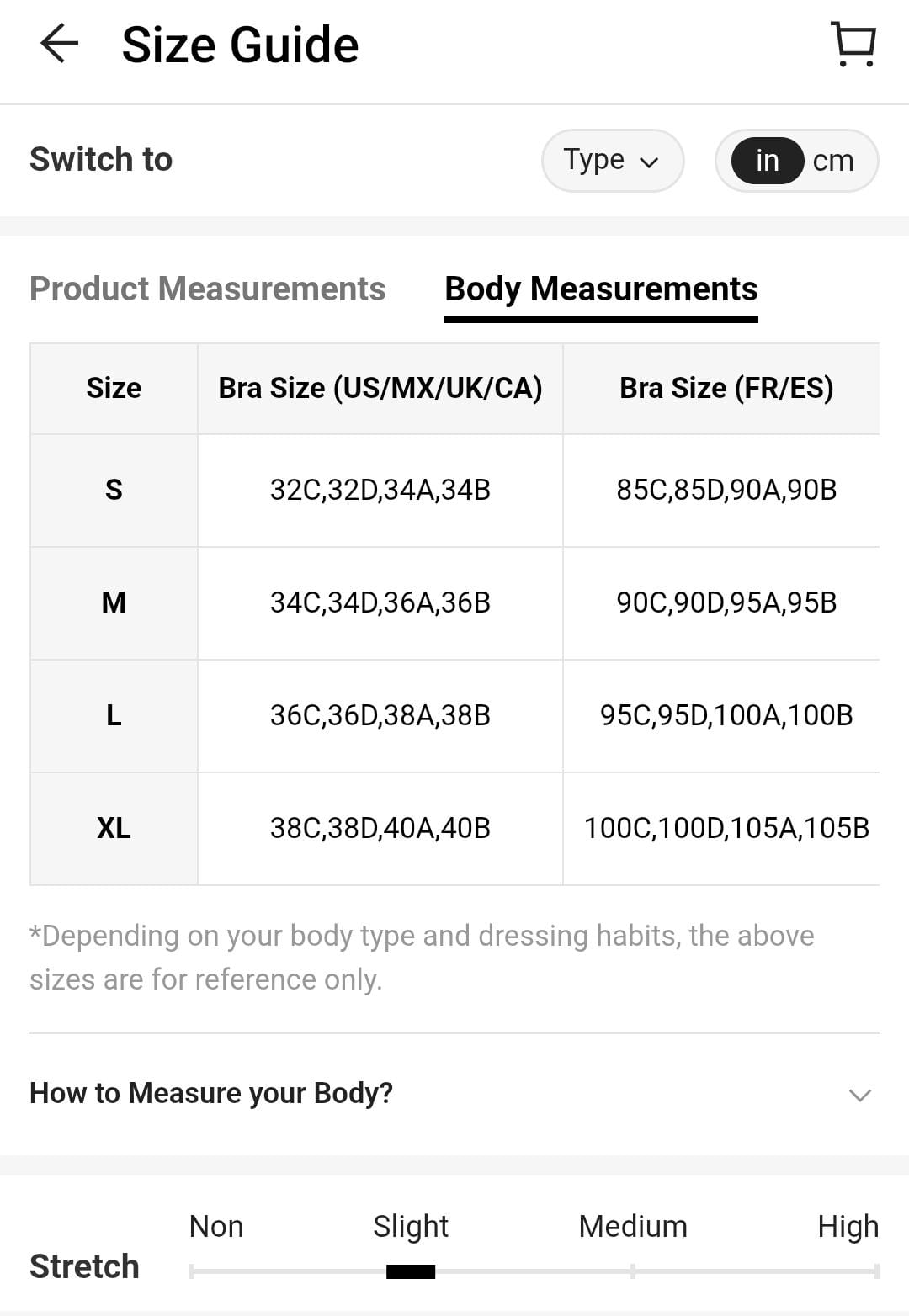Tap the back arrow icon
Viewport: 909px width, 1316px height.
[x=59, y=44]
